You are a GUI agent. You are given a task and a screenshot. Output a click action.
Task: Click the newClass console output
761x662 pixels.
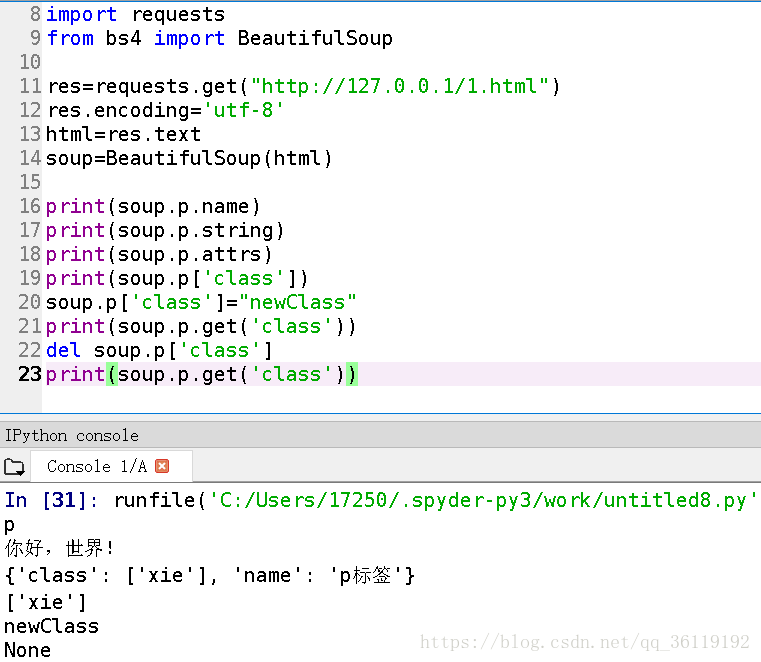(x=51, y=626)
